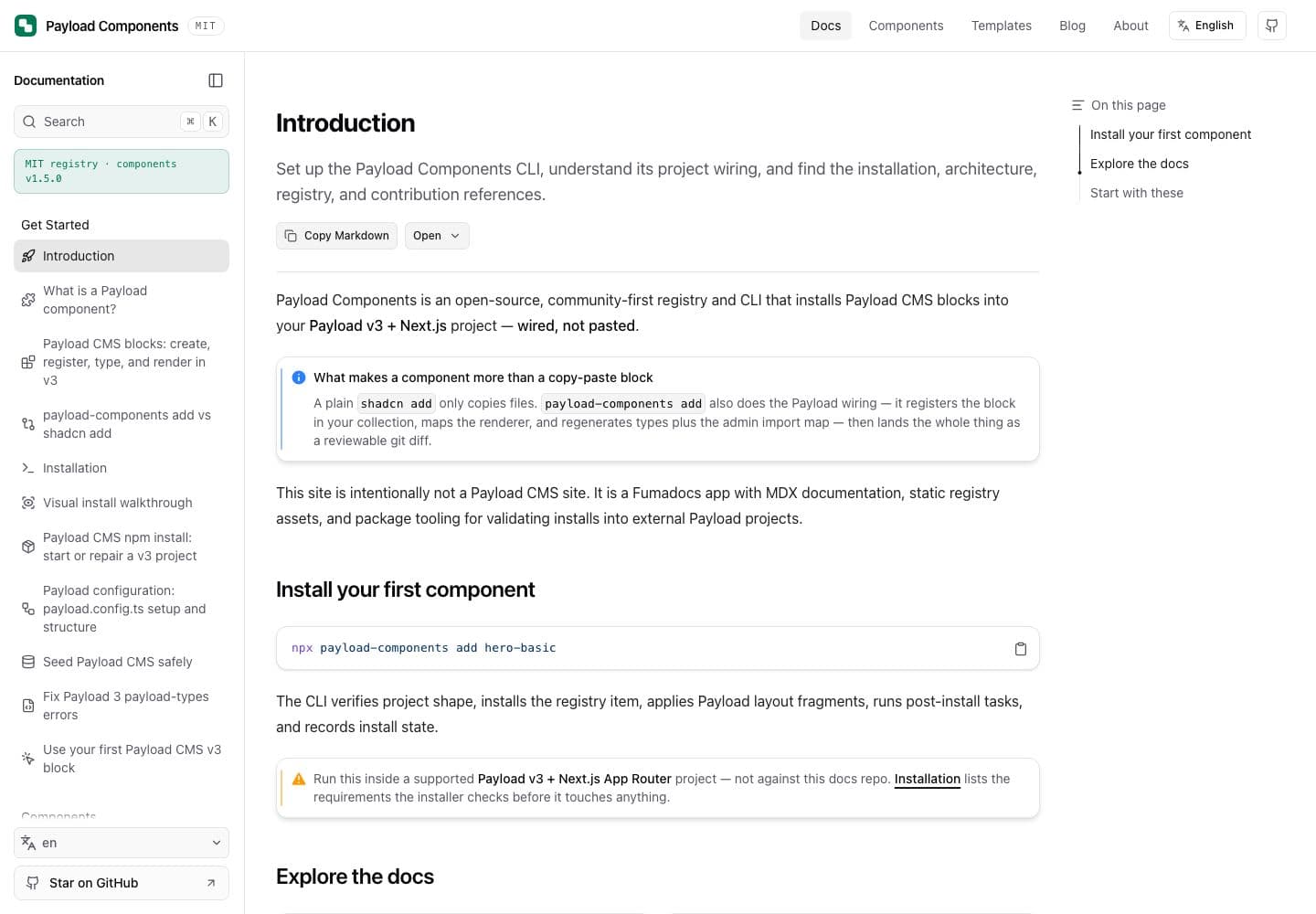1316x914 pixels.
Task: Click the rocket icon beside Introduction
Action: (x=28, y=256)
